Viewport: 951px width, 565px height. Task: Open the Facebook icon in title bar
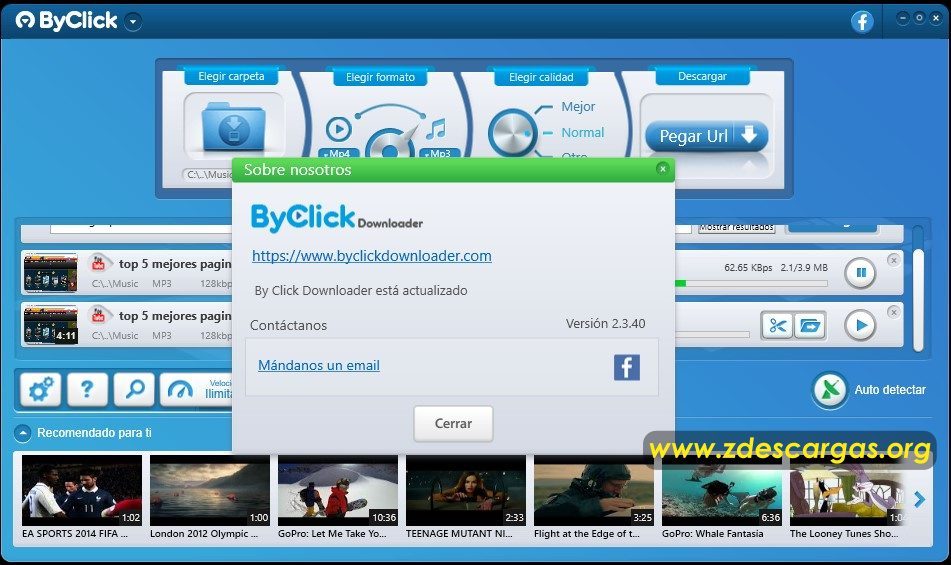(x=862, y=22)
